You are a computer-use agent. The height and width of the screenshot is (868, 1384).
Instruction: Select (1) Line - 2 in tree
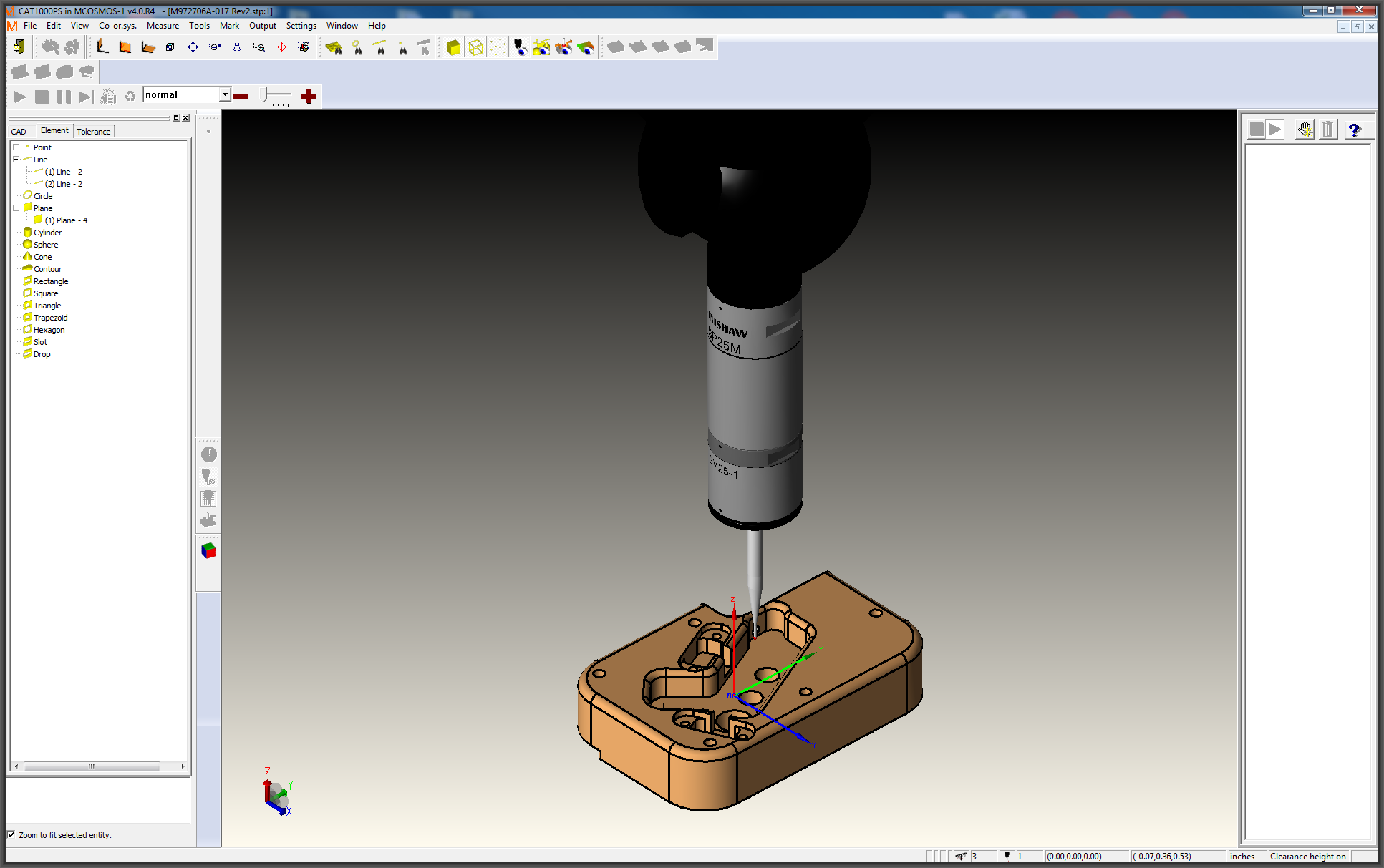[64, 172]
